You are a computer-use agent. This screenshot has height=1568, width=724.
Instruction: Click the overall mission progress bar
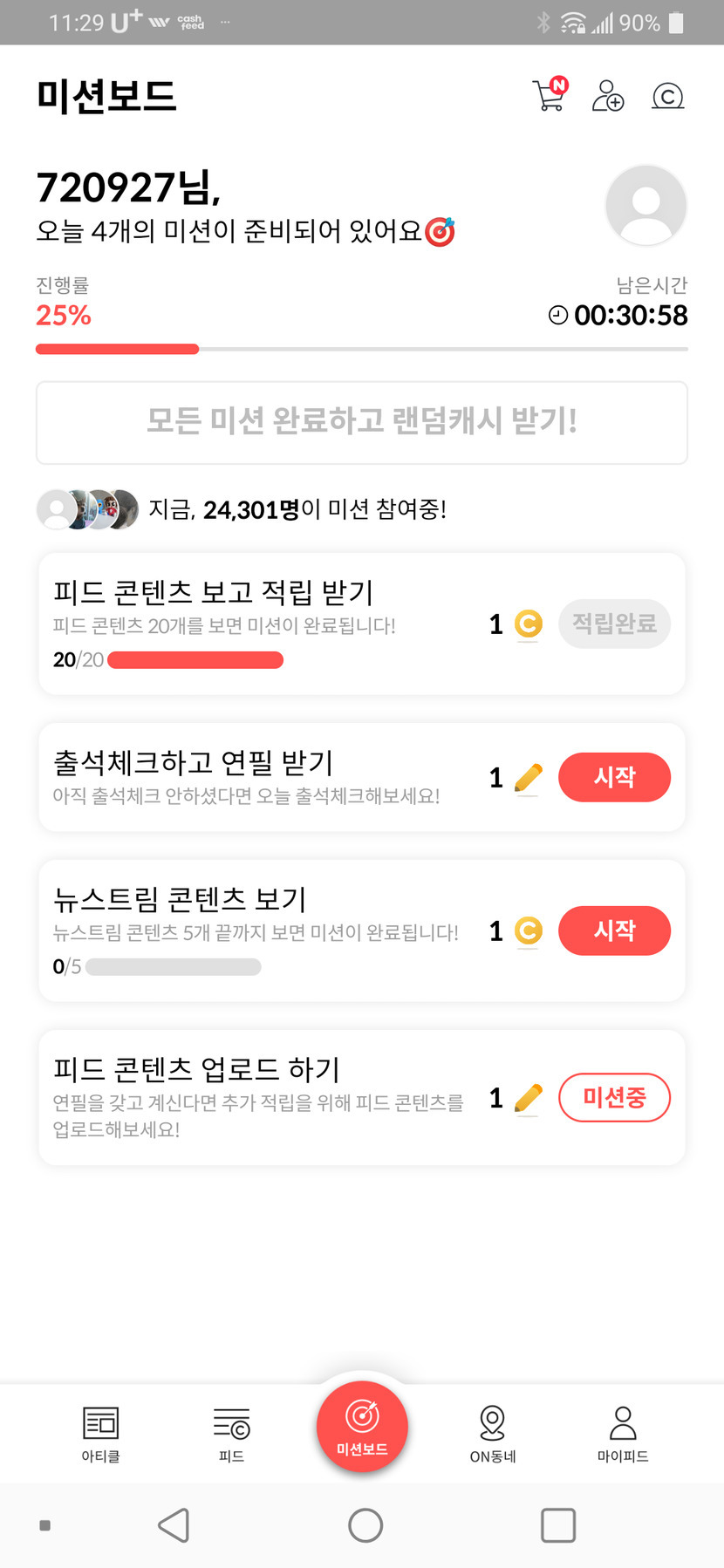[361, 349]
